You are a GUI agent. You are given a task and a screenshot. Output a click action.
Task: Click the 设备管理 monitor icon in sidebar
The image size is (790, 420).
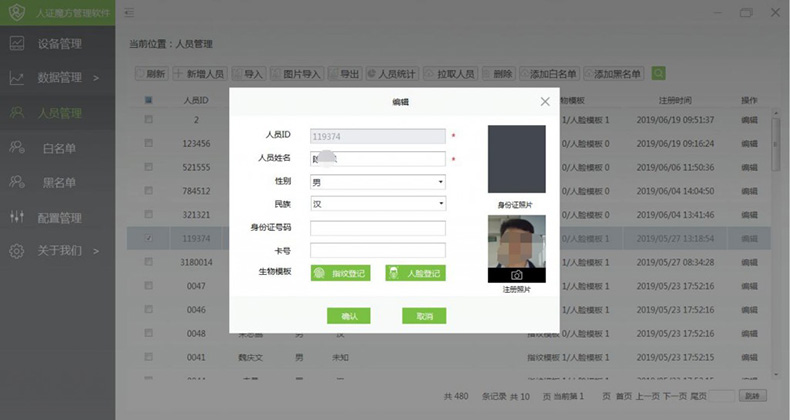point(17,43)
